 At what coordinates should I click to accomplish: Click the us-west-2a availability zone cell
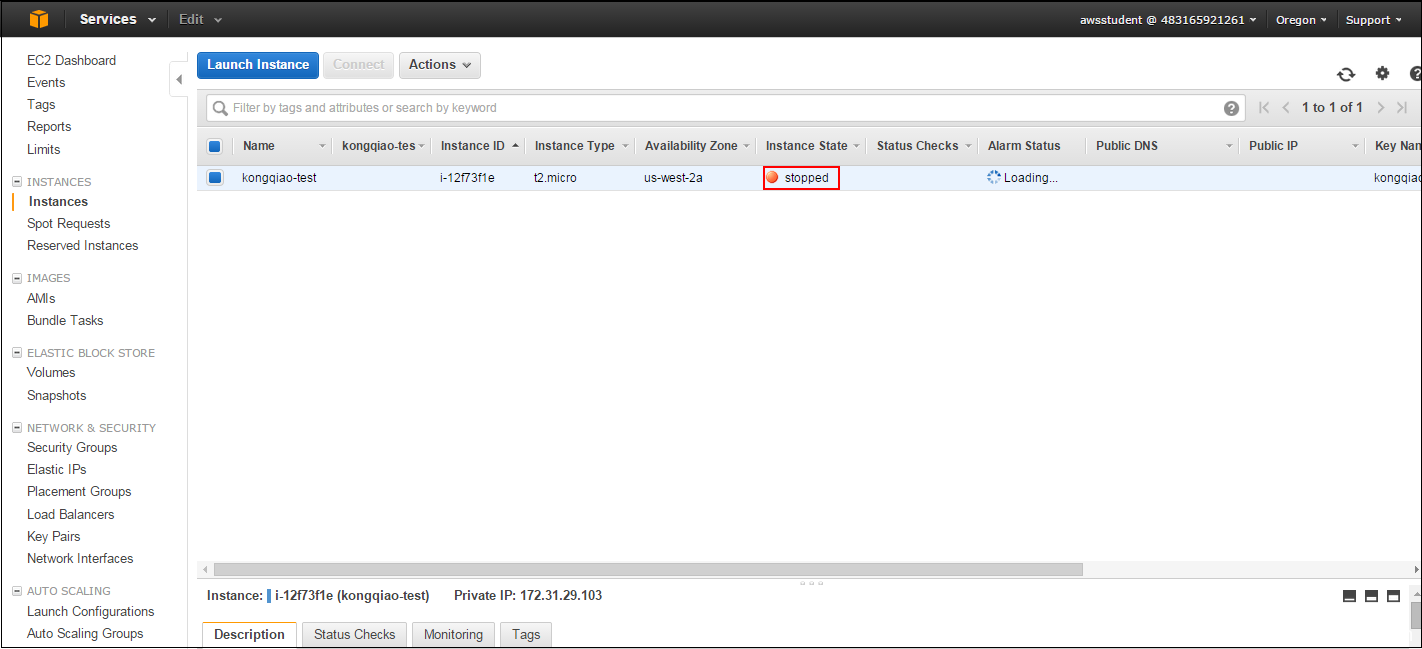(673, 178)
